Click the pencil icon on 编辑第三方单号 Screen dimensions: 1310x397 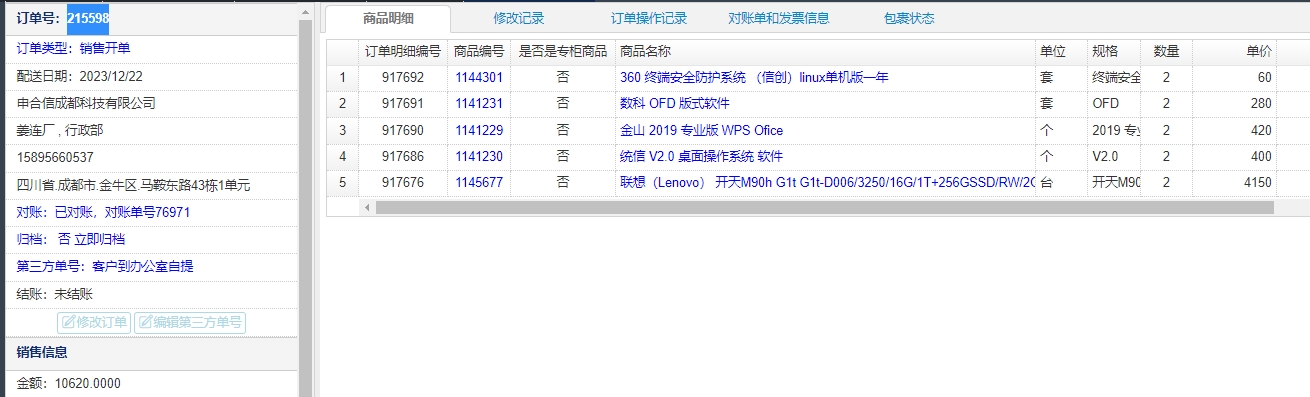click(146, 322)
